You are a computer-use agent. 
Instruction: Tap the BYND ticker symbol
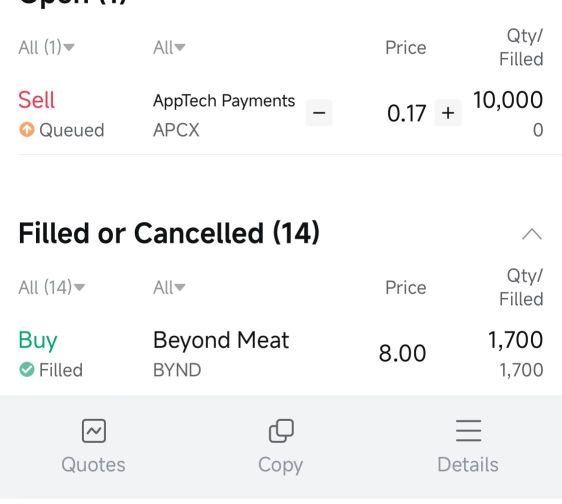177,370
